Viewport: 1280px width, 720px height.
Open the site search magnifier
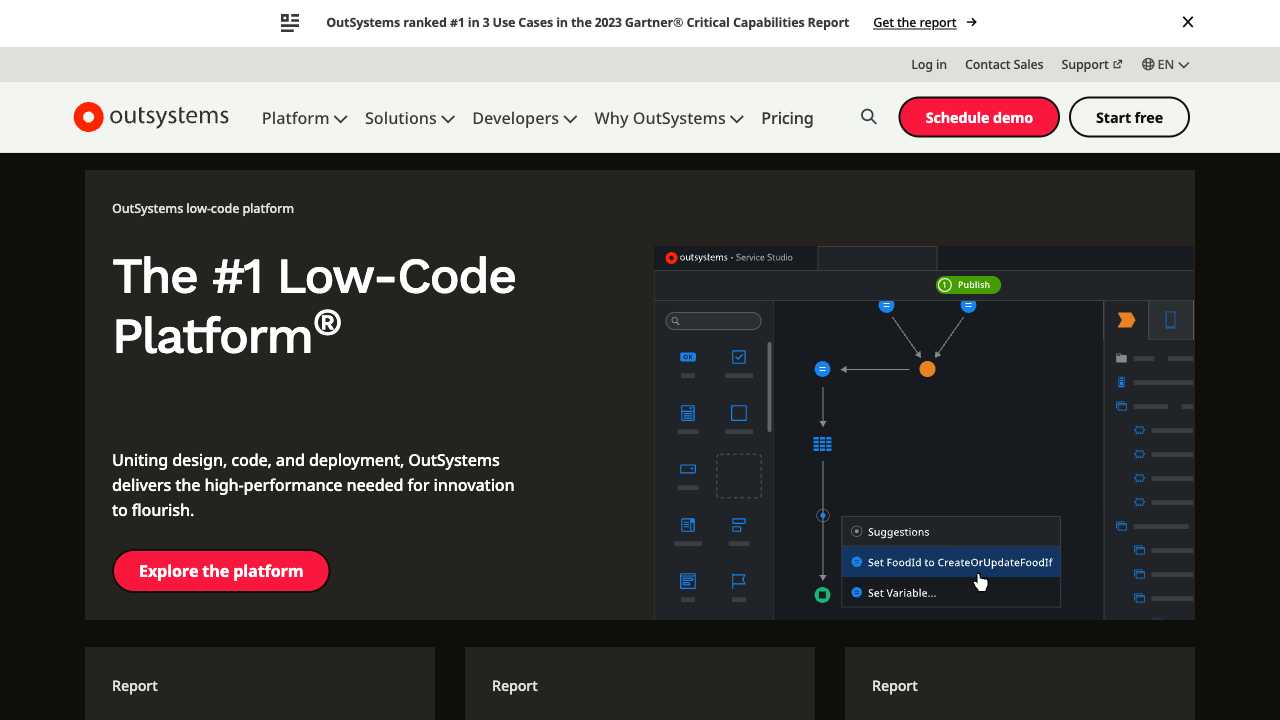(x=869, y=117)
